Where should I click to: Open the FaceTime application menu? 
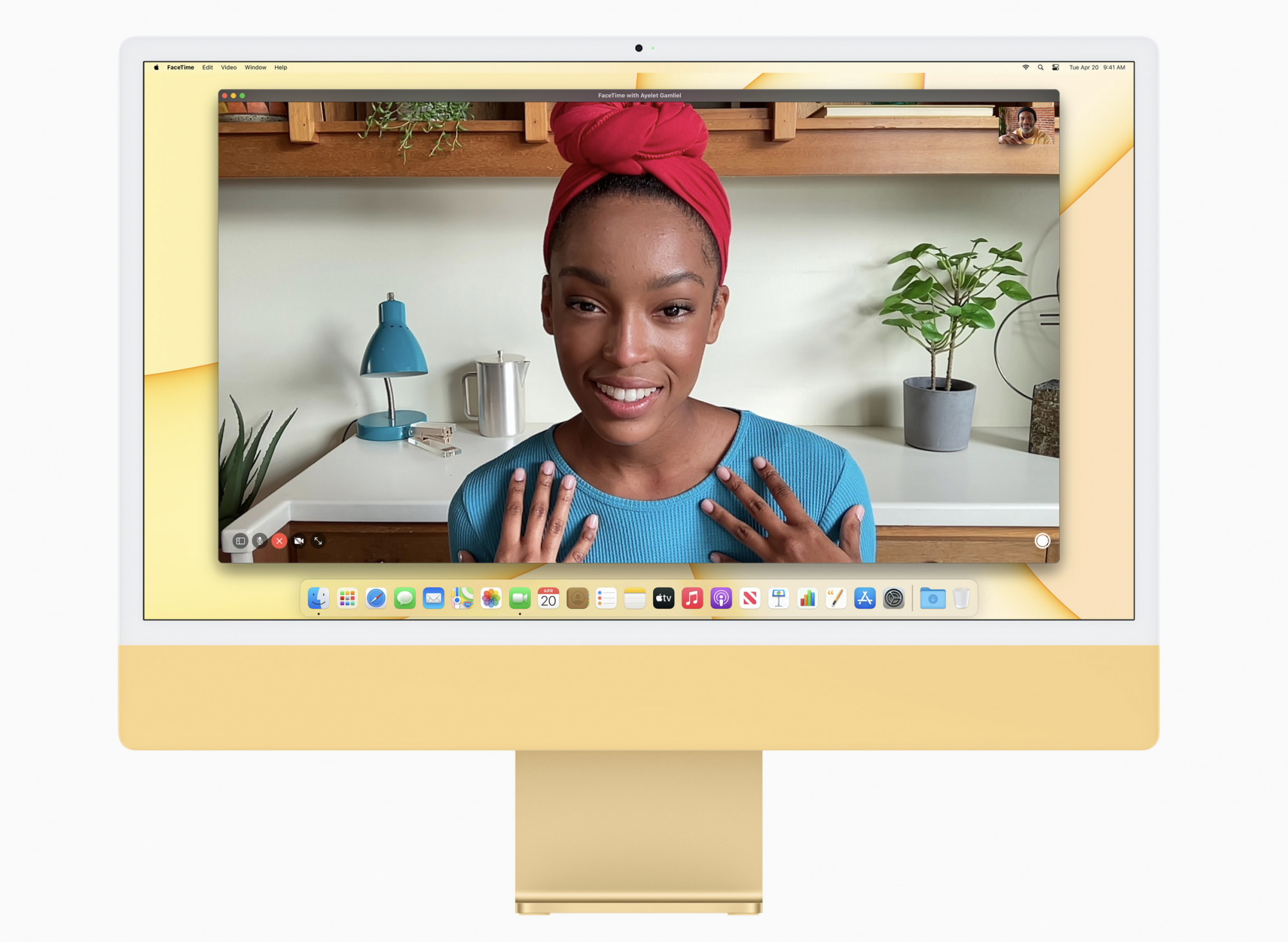(180, 67)
